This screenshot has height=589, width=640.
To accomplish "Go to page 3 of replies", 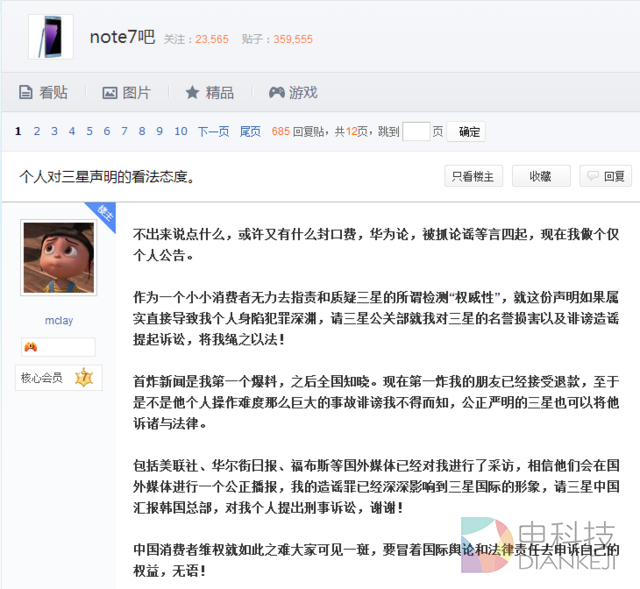I will [x=54, y=131].
